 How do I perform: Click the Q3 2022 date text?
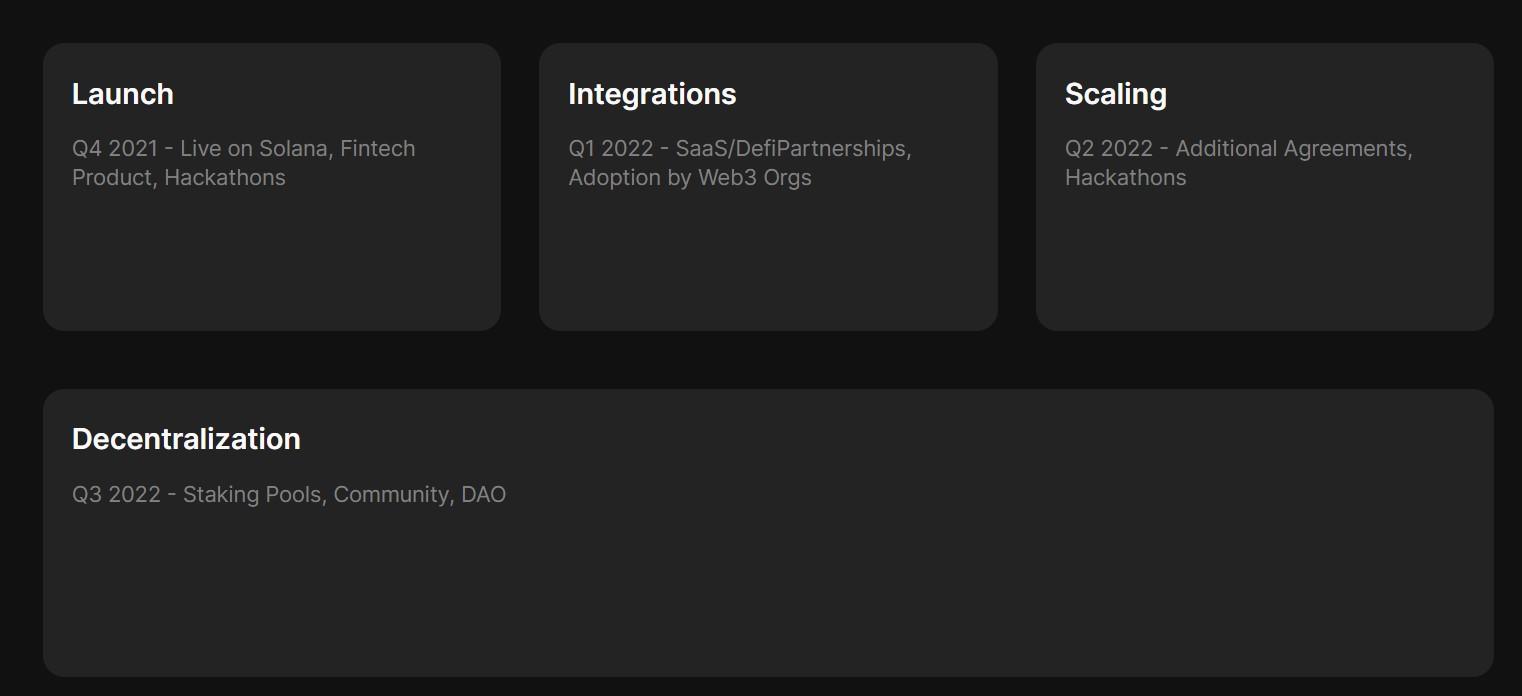click(116, 495)
